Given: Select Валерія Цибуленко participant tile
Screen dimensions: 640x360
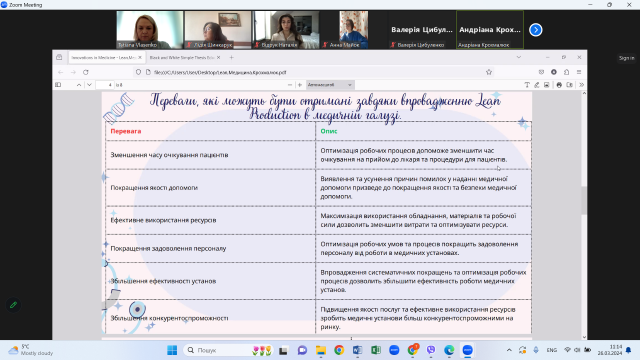Looking at the screenshot, I should pyautogui.click(x=422, y=30).
